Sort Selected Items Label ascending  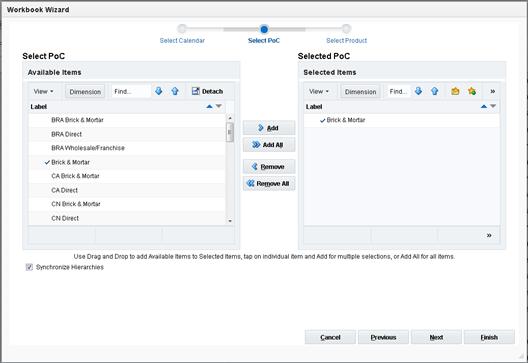tap(484, 106)
